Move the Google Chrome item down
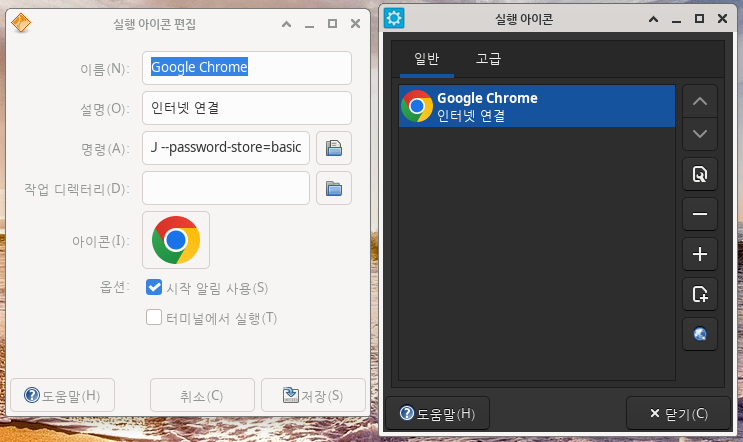This screenshot has height=442, width=743. click(699, 134)
